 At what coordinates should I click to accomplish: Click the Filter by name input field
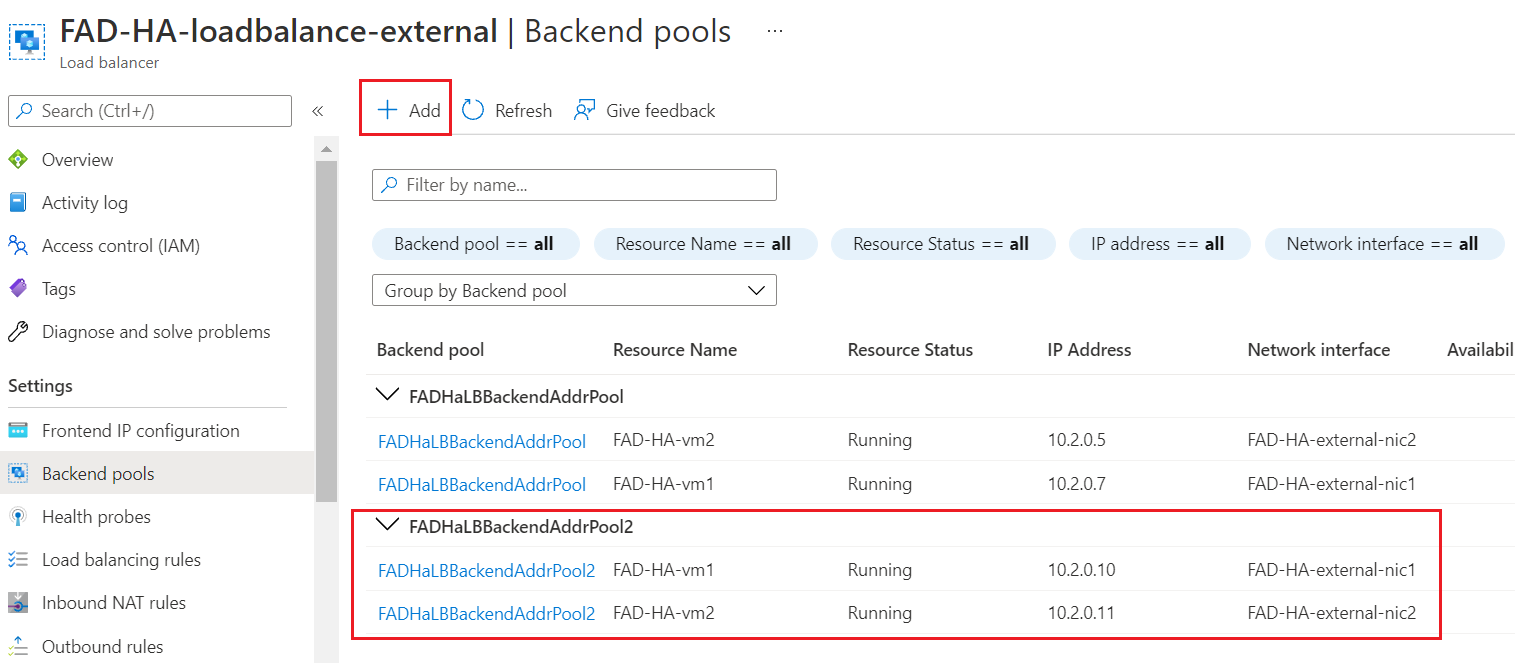click(x=574, y=185)
